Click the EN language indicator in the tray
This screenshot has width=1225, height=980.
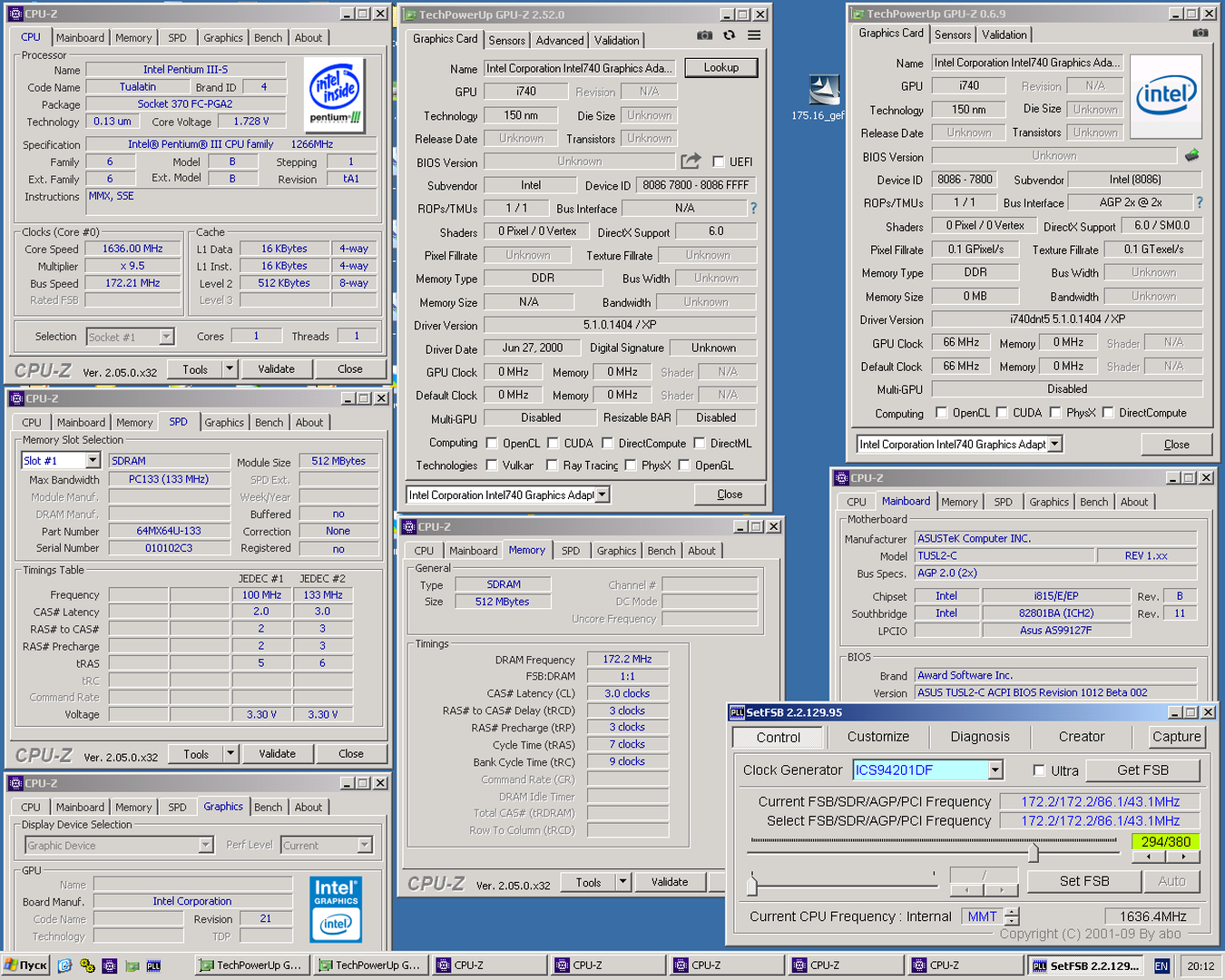(1161, 966)
